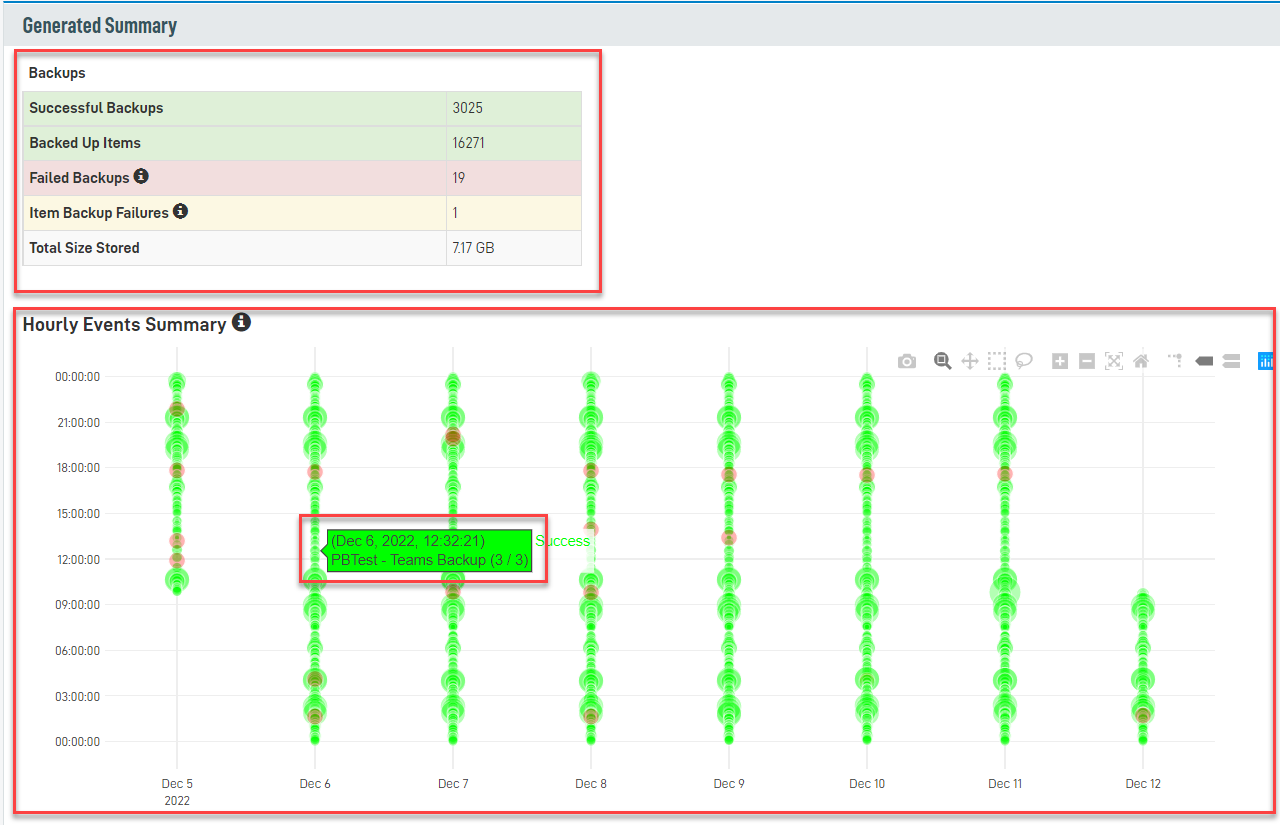Select the Item Backup Failures label
The image size is (1280, 825).
99,213
